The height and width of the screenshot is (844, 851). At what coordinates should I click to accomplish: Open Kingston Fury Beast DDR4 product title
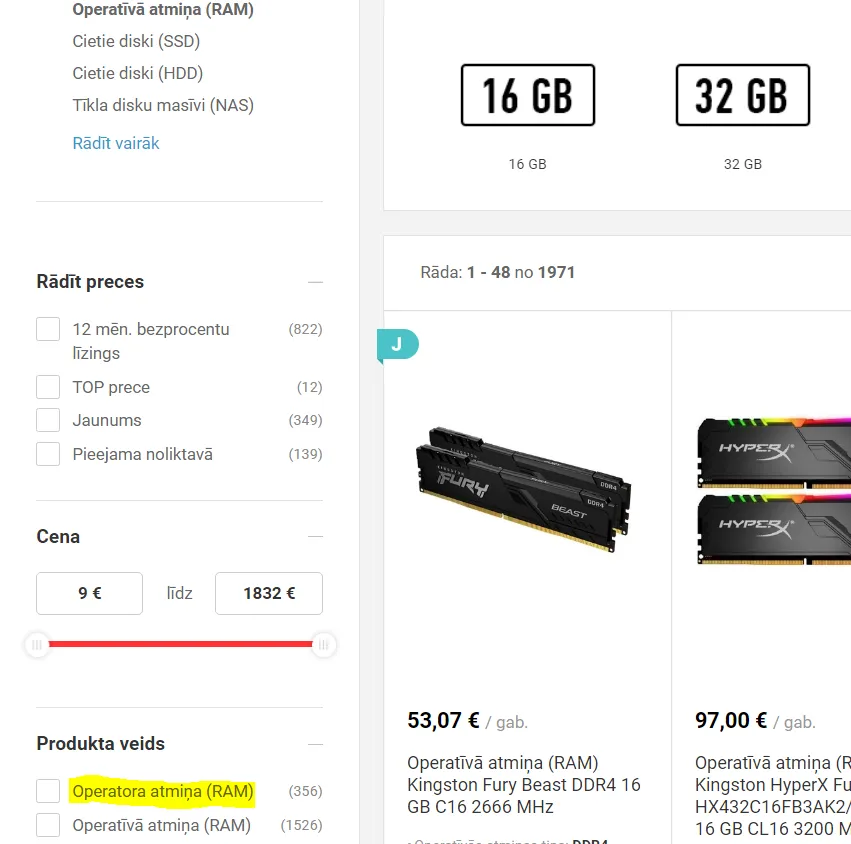coord(524,785)
